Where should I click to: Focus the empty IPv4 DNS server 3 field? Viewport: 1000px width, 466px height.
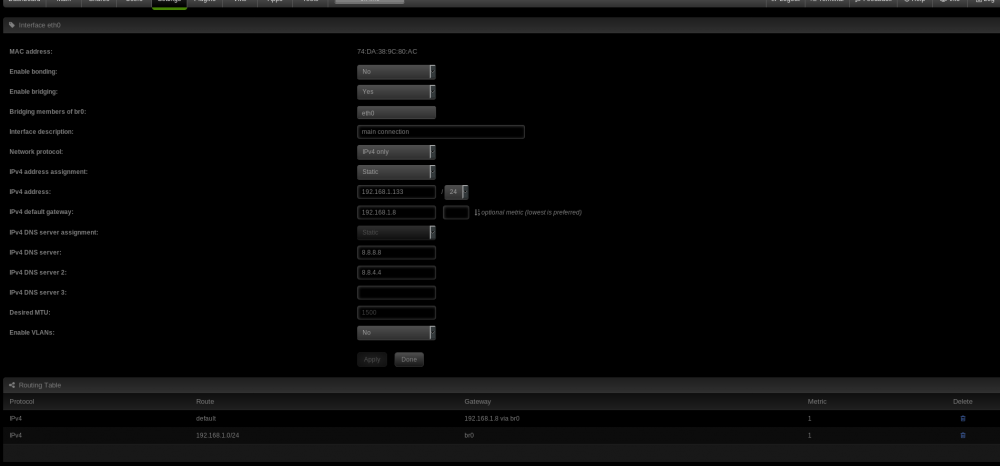click(x=396, y=293)
